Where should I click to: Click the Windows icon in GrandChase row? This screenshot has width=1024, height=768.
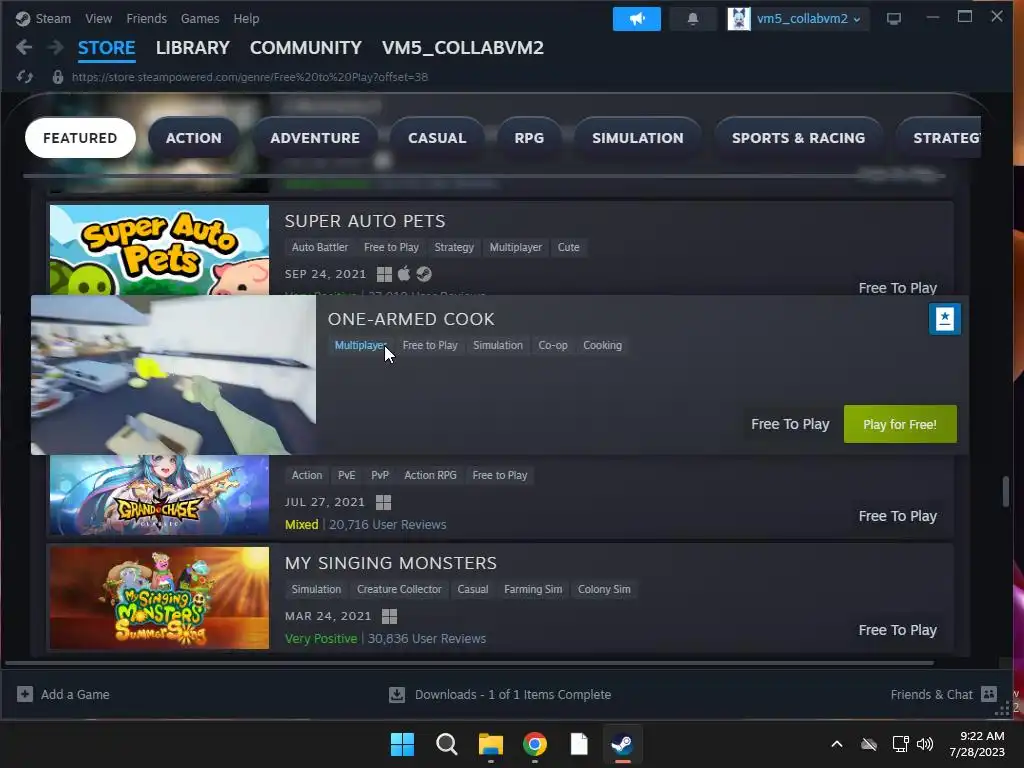pos(383,502)
